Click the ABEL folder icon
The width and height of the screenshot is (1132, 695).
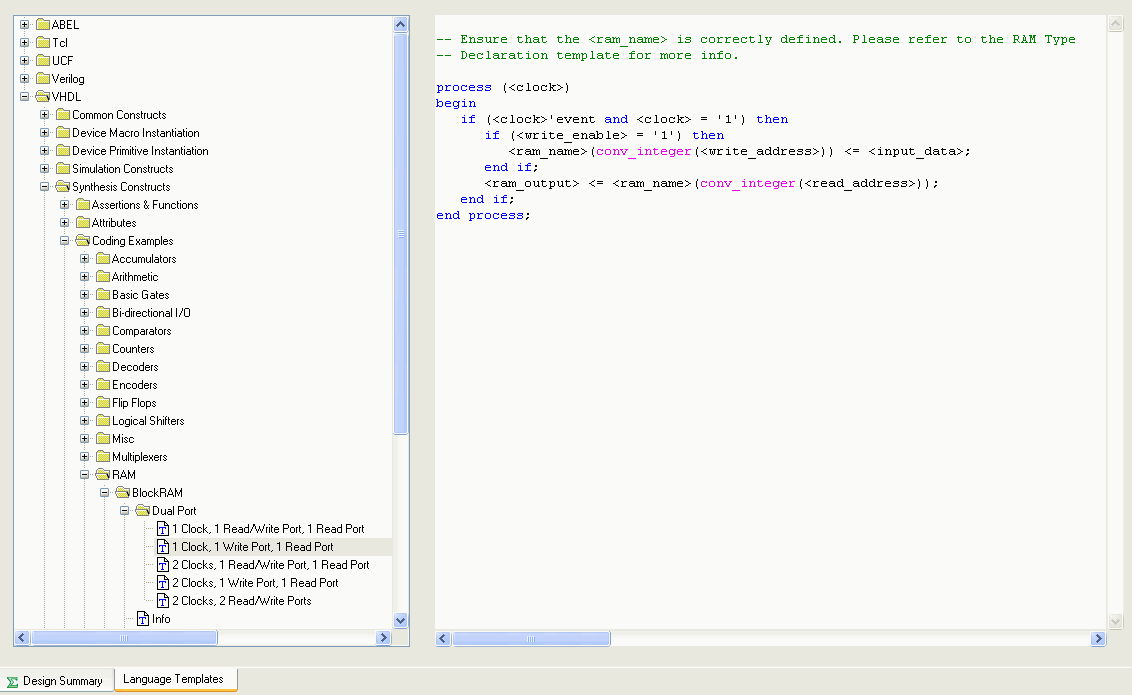tap(43, 25)
